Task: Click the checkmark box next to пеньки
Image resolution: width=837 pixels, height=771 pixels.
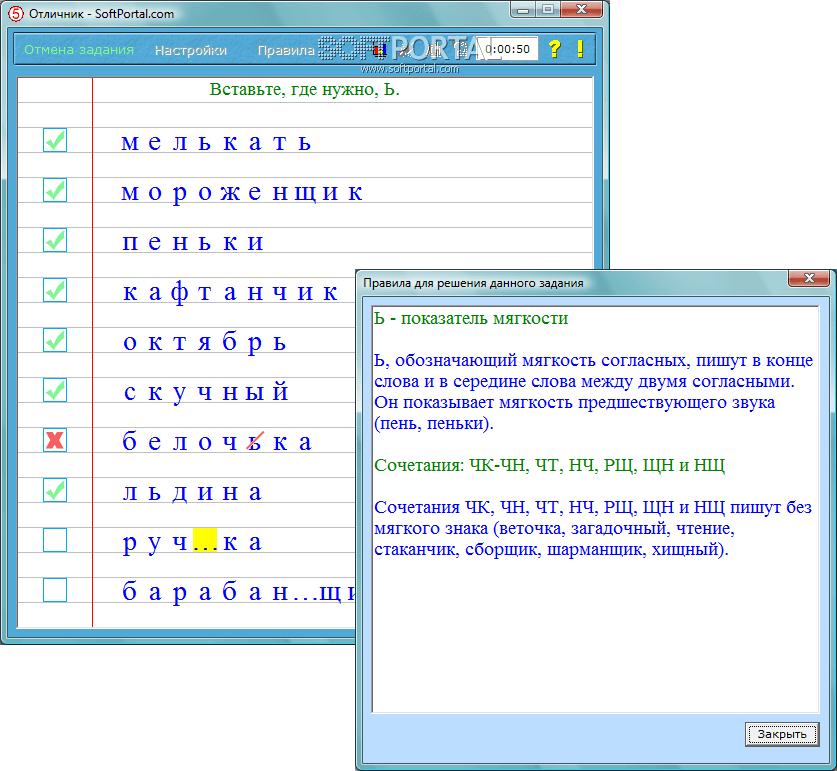Action: tap(55, 240)
